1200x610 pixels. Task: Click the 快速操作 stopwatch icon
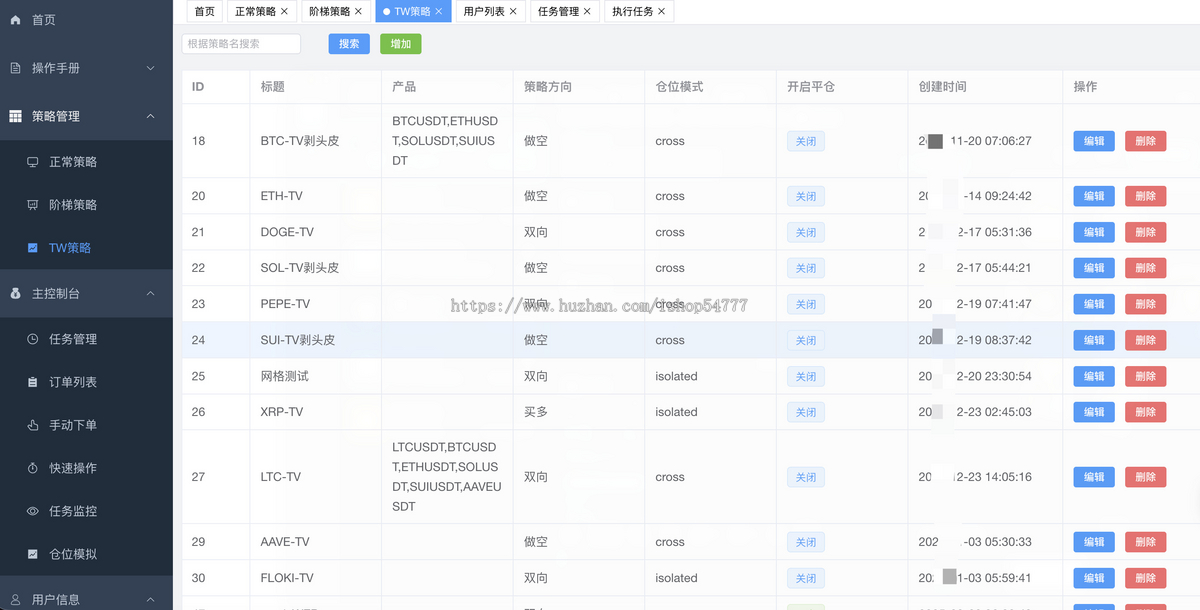tap(32, 468)
